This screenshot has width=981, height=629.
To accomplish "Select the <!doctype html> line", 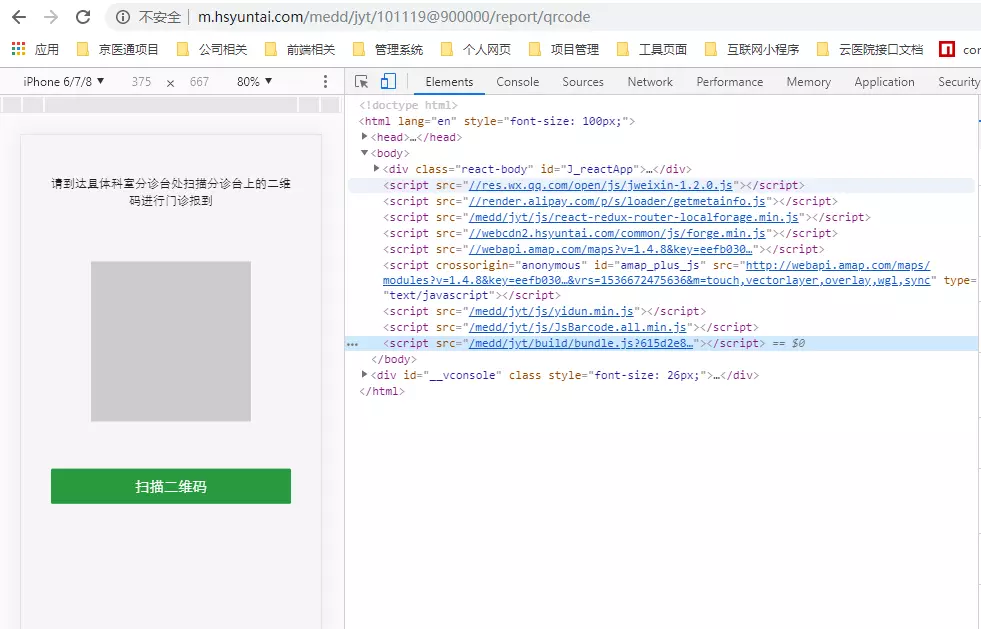I will point(408,105).
